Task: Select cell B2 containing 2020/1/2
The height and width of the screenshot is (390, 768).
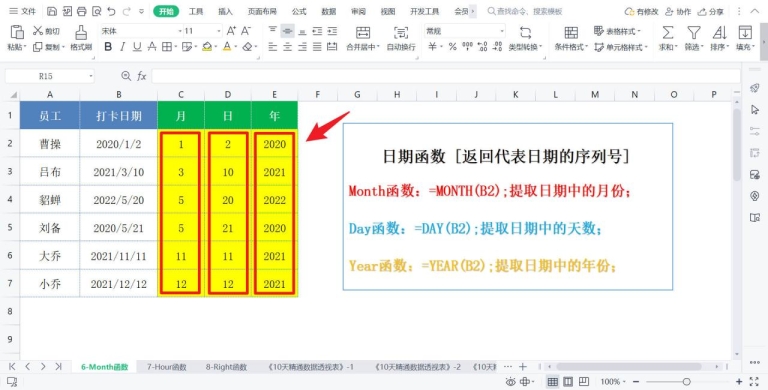Action: [x=119, y=144]
